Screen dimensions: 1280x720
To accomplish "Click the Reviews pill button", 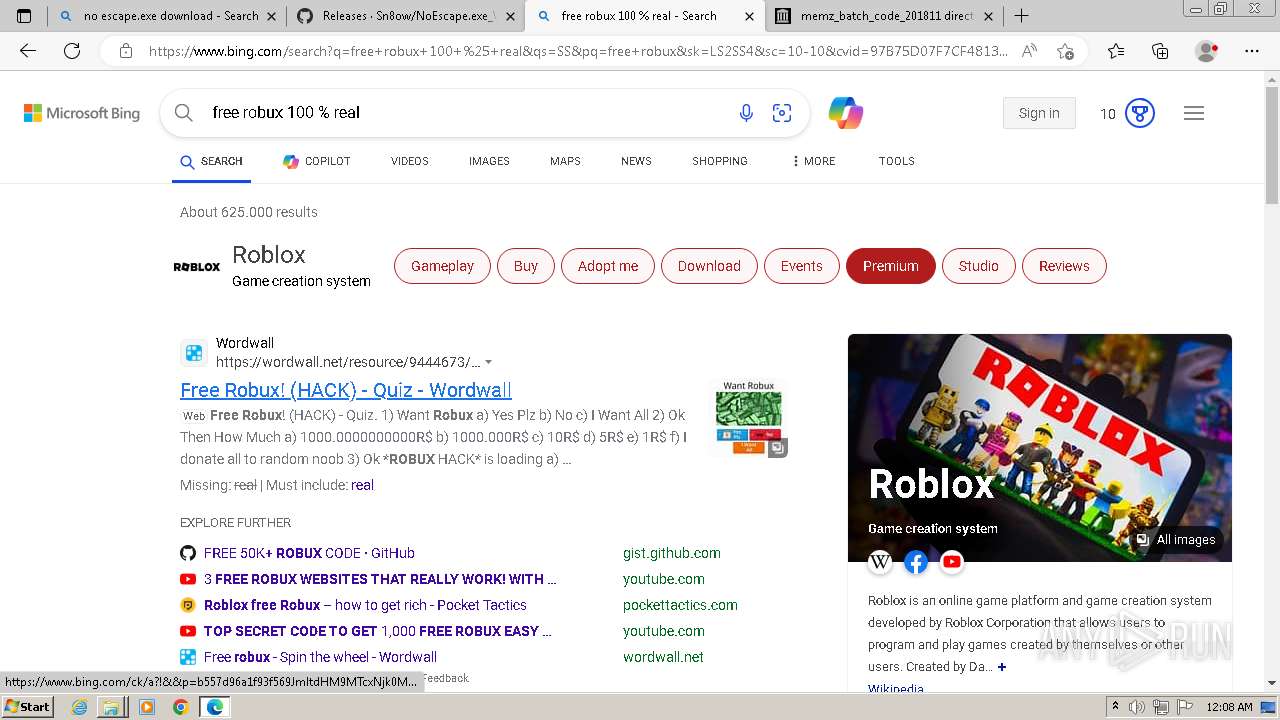I will pyautogui.click(x=1064, y=266).
